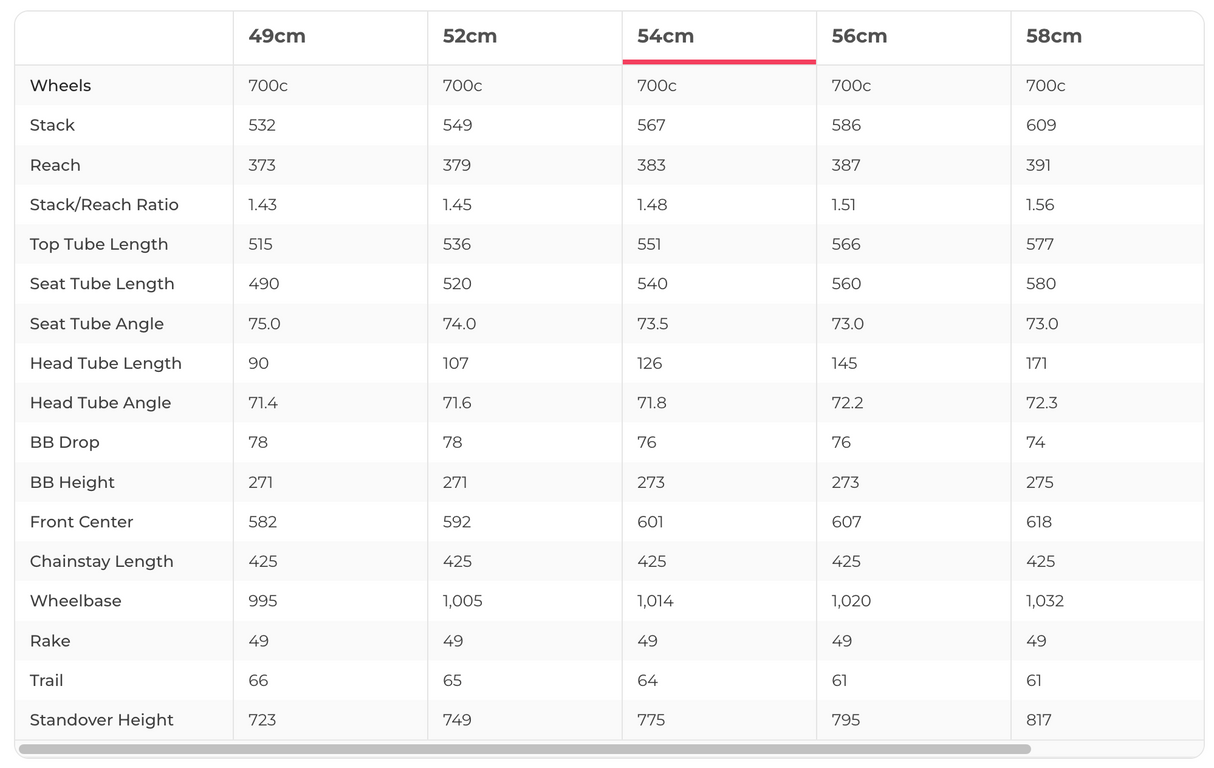Select the Stack/Reach Ratio row label

(x=104, y=205)
